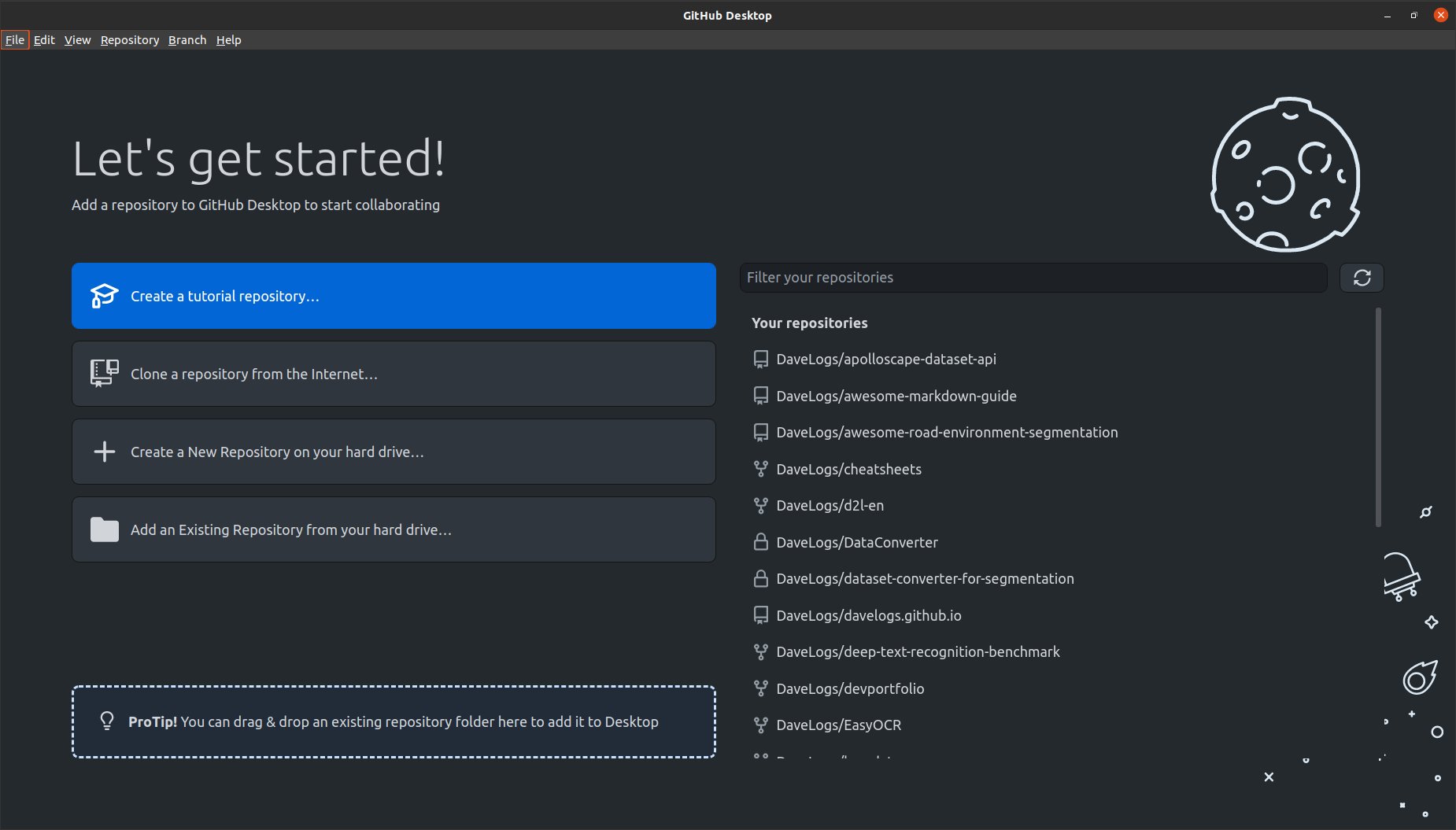The image size is (1456, 830).
Task: Click the lightbulb ProTip icon
Action: pyautogui.click(x=107, y=721)
